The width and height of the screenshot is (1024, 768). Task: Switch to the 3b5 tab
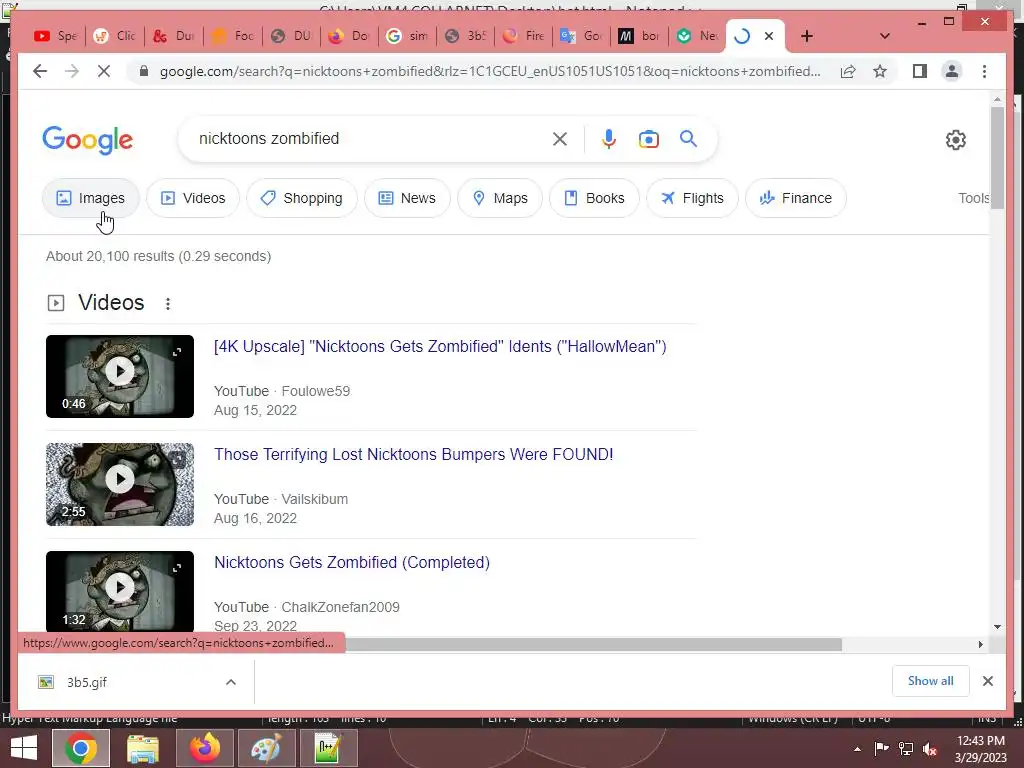[466, 36]
